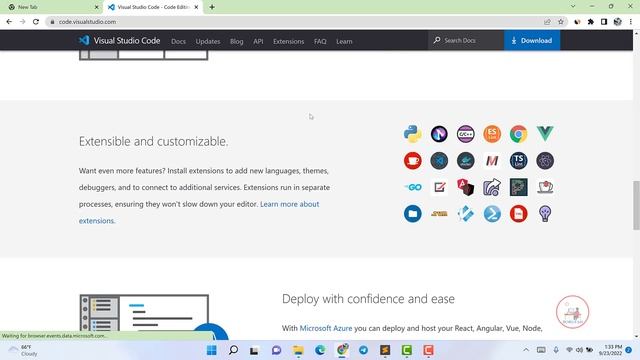Open the purple lightbulb extension icon
The height and width of the screenshot is (360, 640).
[x=545, y=213]
